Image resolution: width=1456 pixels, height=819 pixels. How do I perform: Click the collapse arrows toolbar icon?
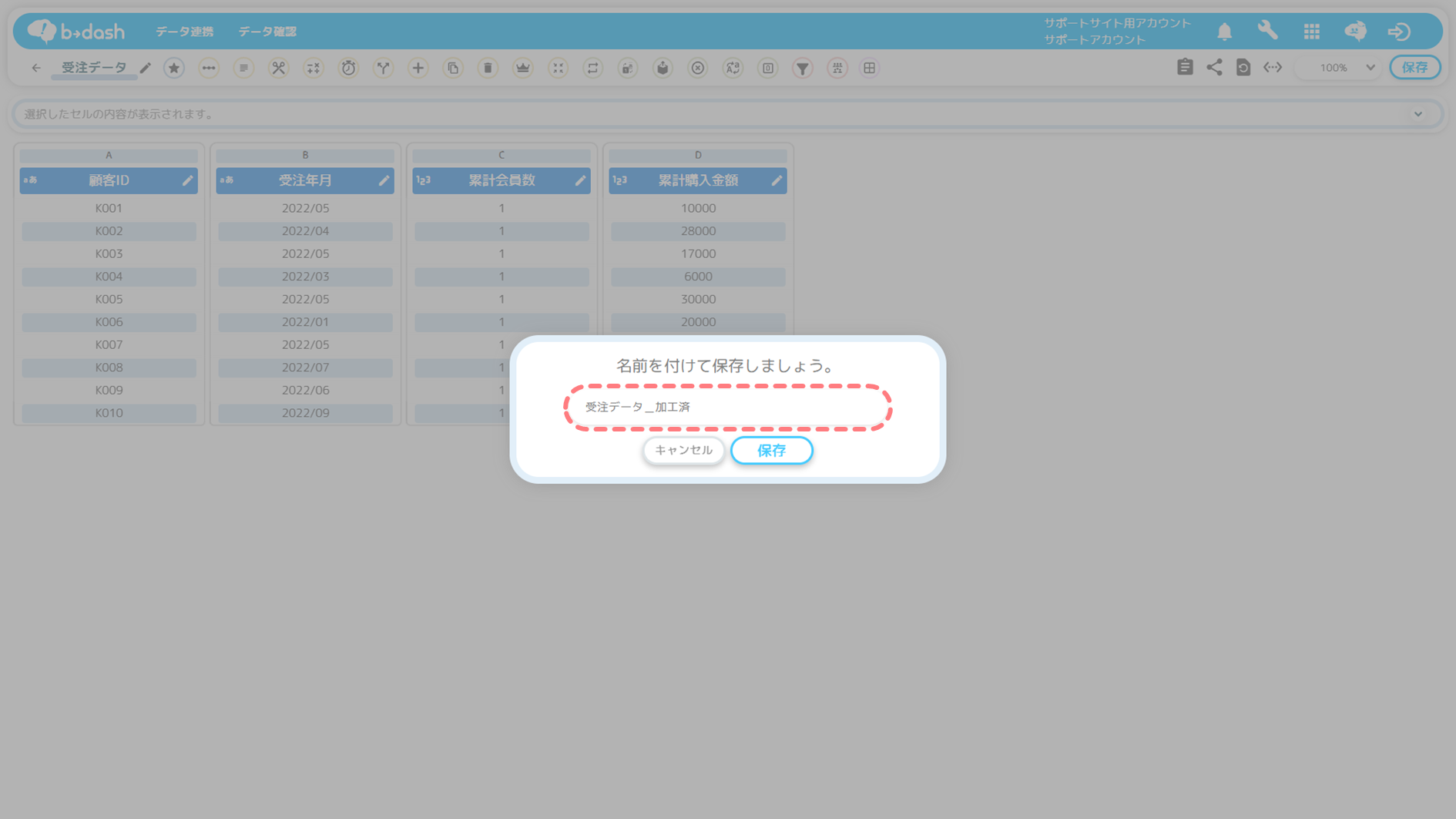558,68
